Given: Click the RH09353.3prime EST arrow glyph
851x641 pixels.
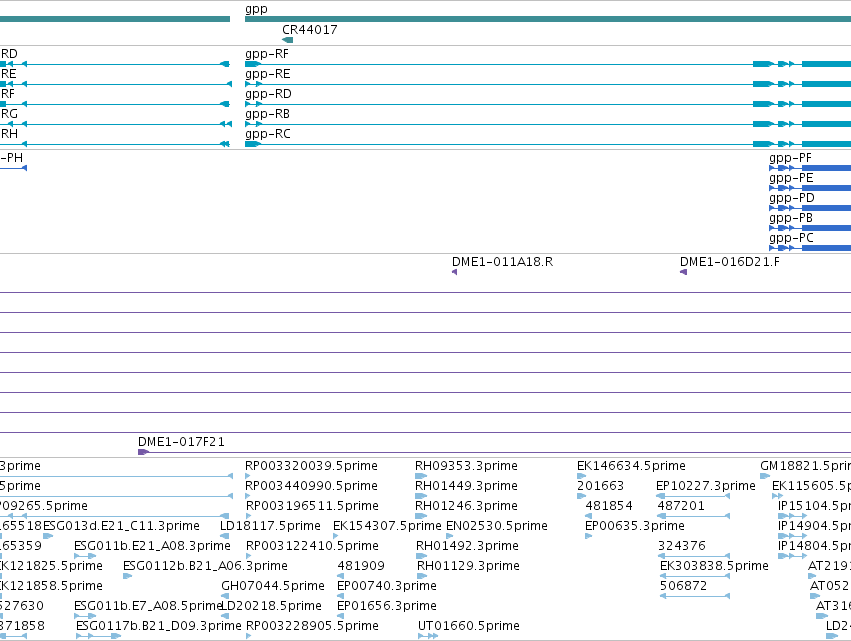Looking at the screenshot, I should [421, 476].
